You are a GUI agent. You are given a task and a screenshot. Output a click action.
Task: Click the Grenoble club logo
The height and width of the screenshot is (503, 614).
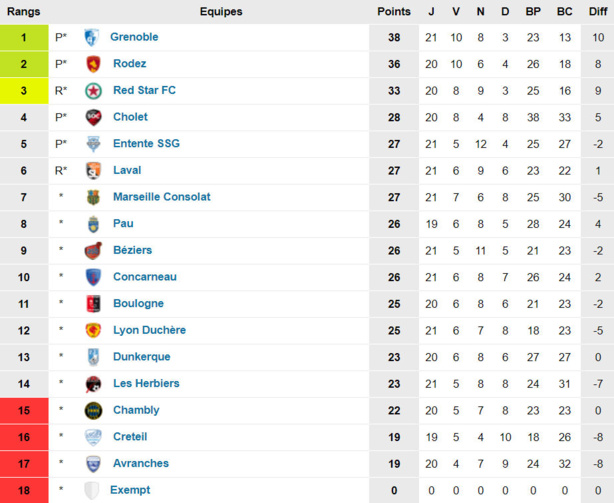(92, 37)
